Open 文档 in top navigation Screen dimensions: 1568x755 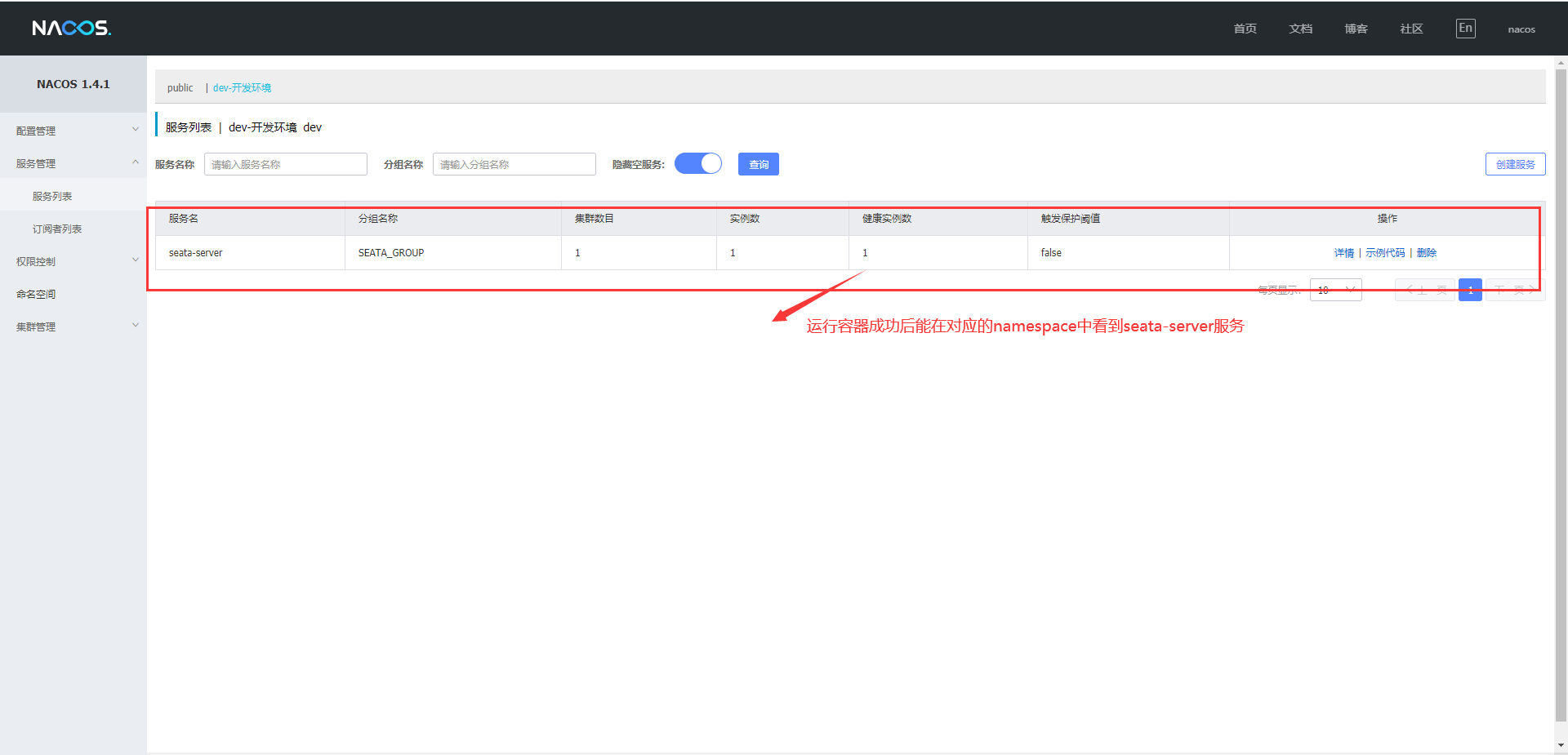1300,29
